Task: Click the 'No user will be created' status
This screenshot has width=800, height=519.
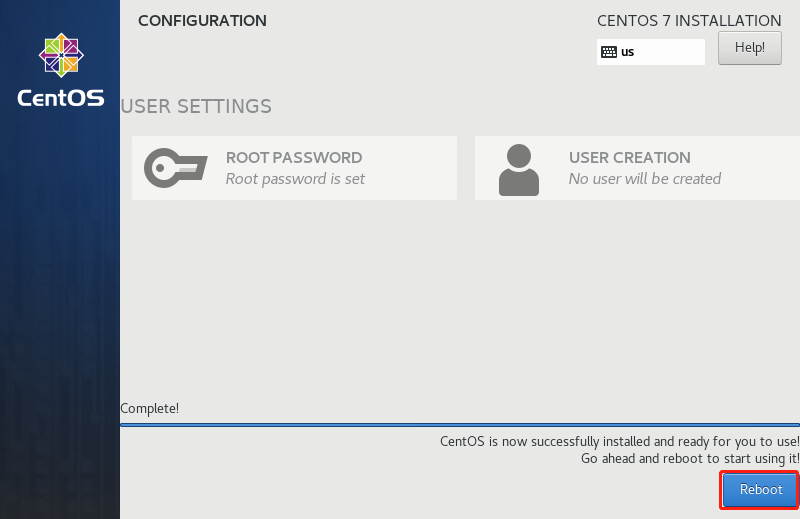Action: coord(644,179)
